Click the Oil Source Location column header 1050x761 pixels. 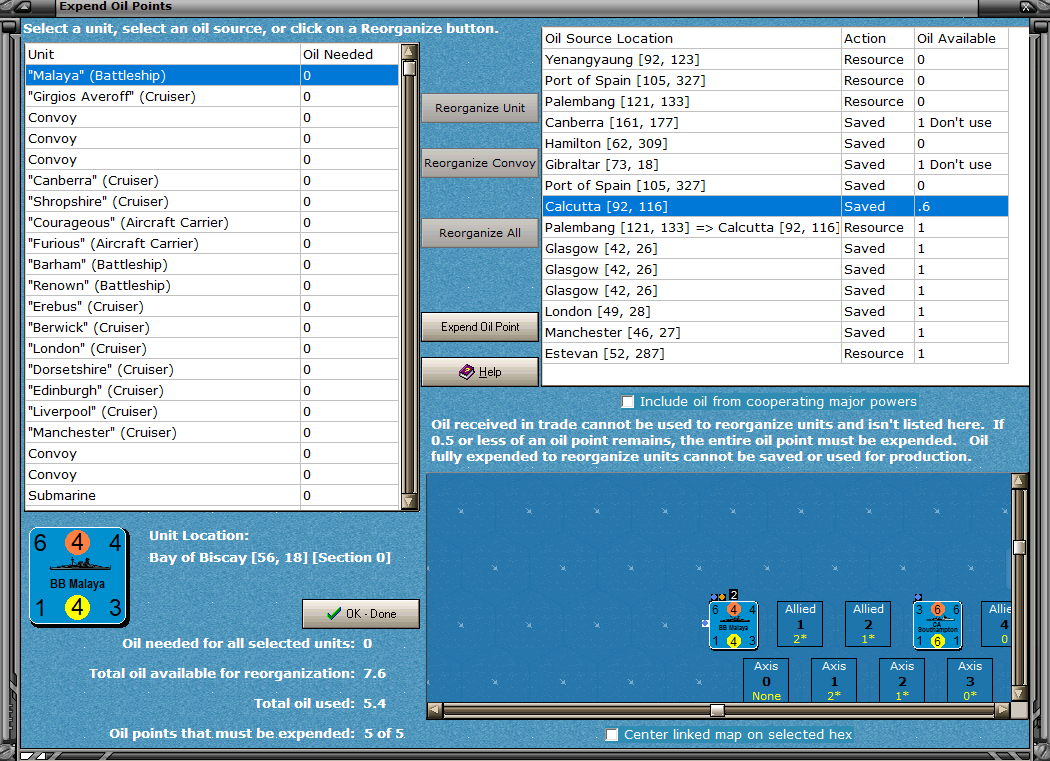coord(691,38)
